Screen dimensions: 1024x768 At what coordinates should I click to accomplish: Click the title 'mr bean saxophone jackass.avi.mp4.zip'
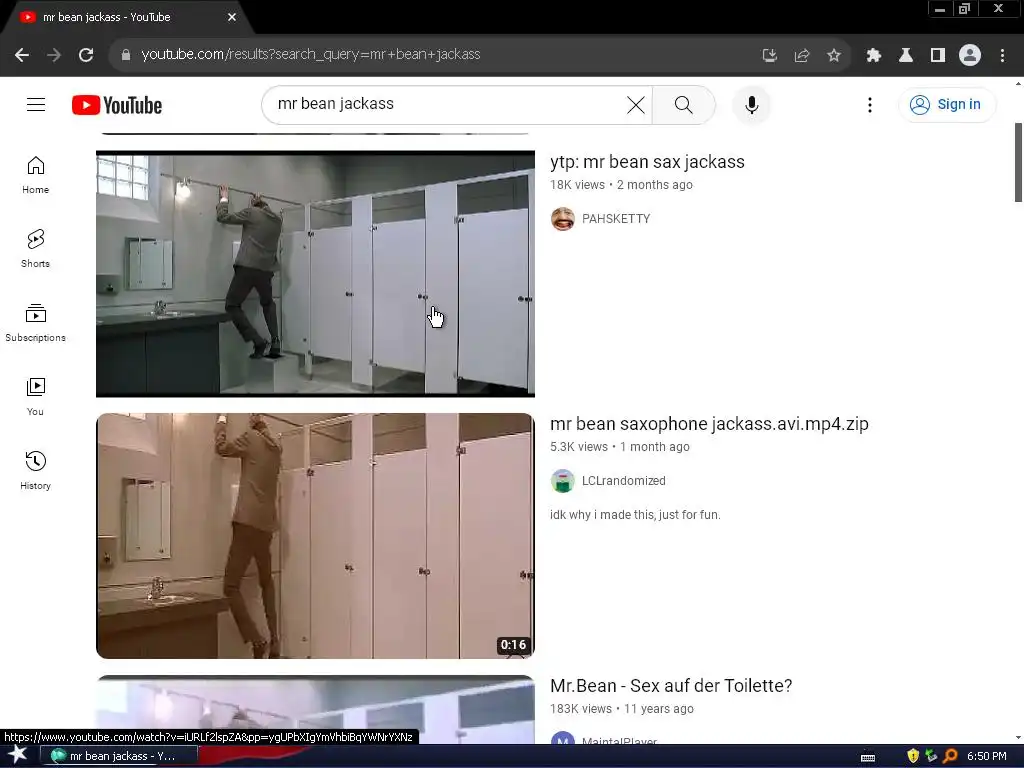click(x=709, y=424)
